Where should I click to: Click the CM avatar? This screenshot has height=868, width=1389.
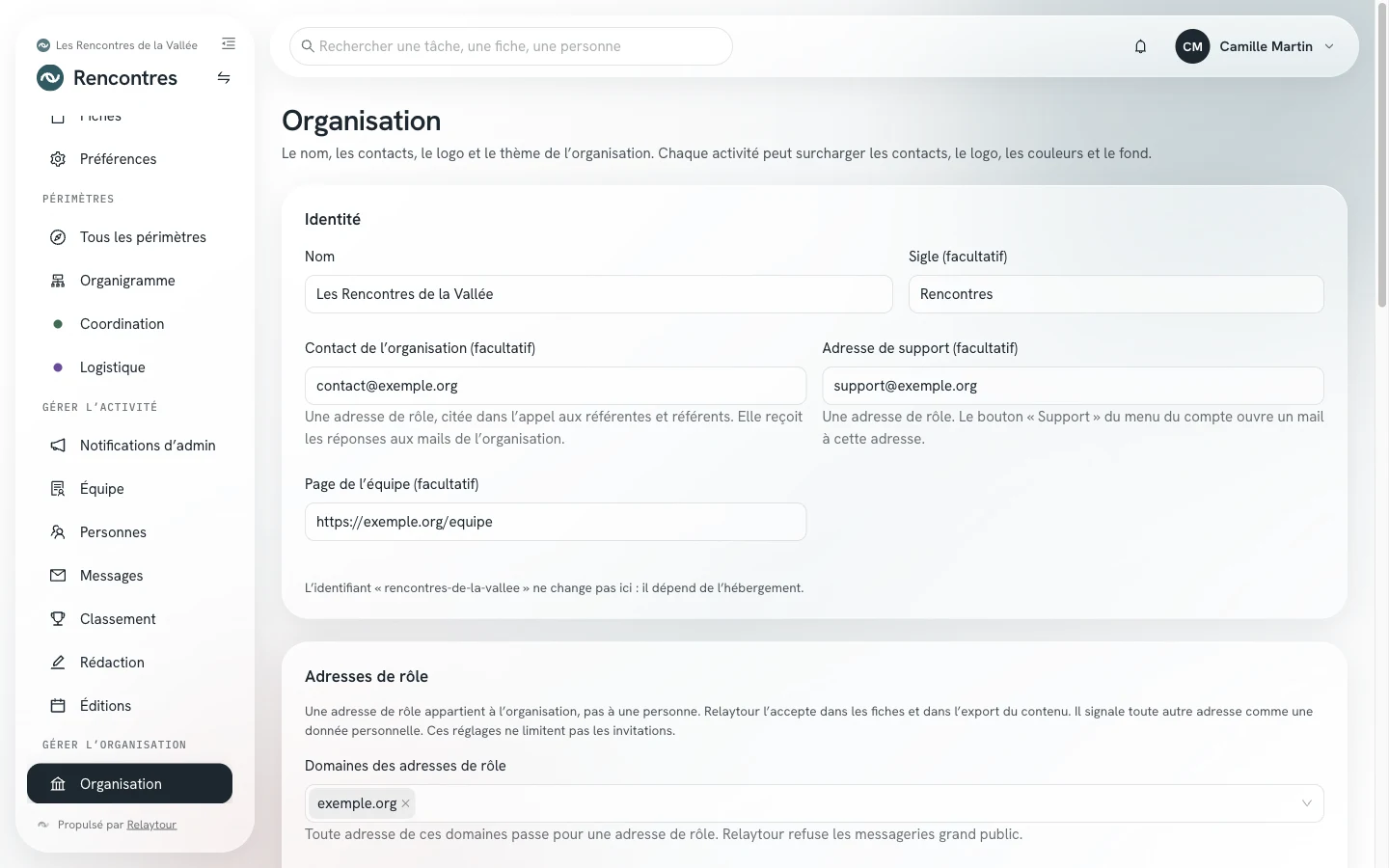pyautogui.click(x=1192, y=46)
